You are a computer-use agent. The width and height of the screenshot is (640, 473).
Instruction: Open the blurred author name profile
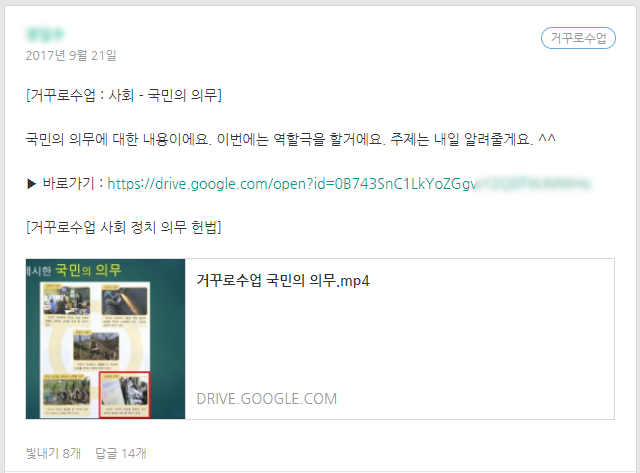tap(45, 34)
